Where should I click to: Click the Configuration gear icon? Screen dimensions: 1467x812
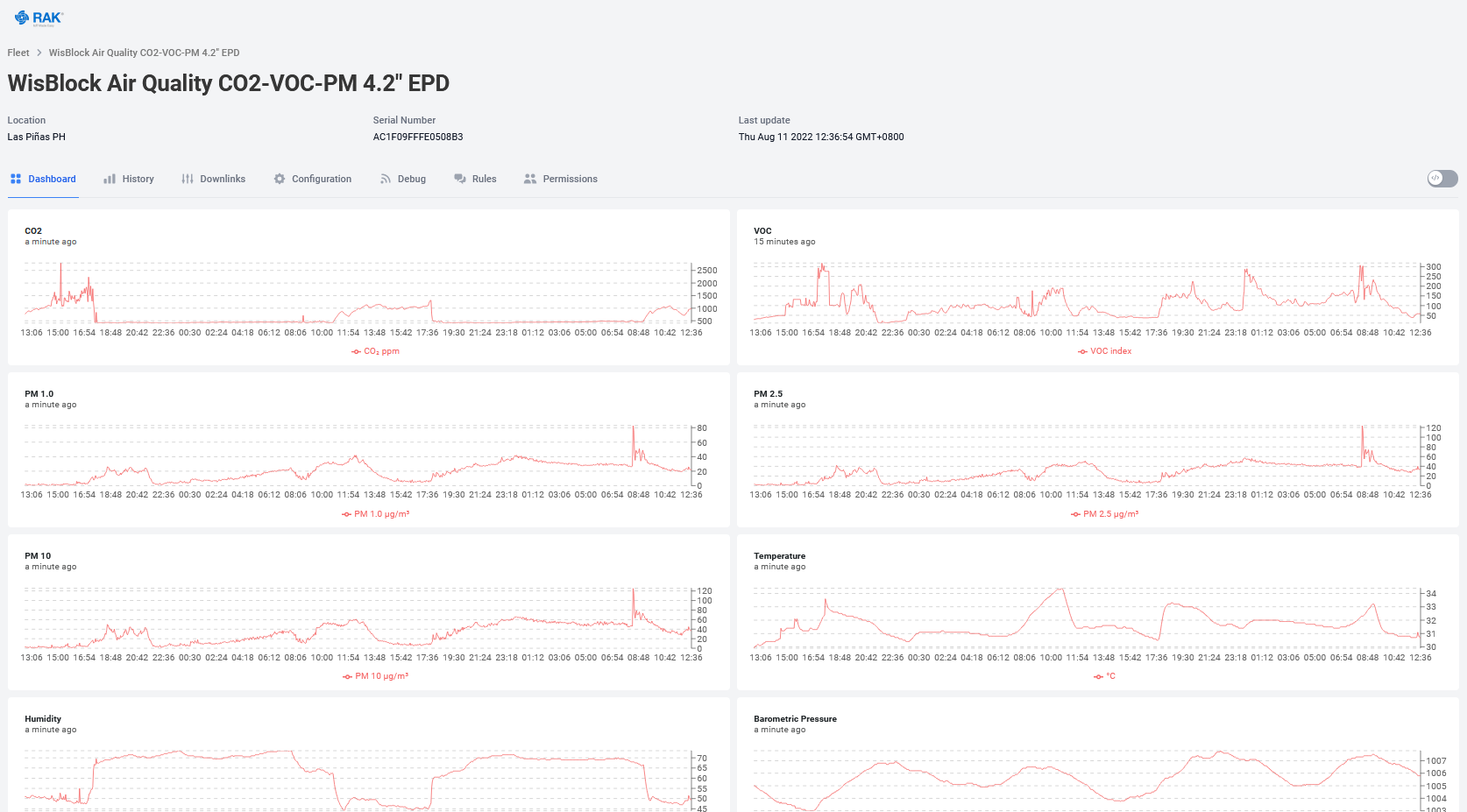(x=280, y=179)
